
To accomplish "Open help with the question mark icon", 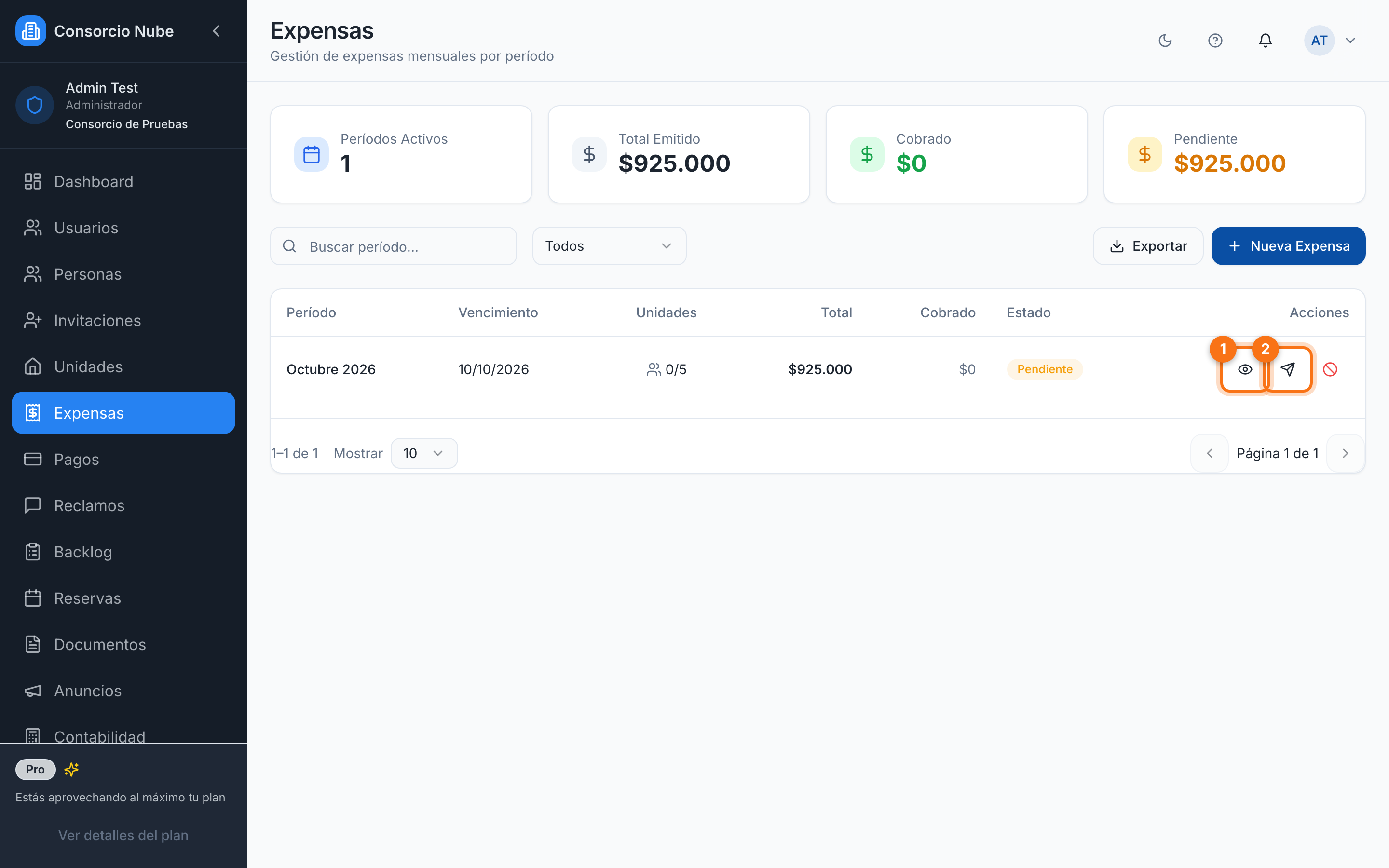I will click(1215, 40).
